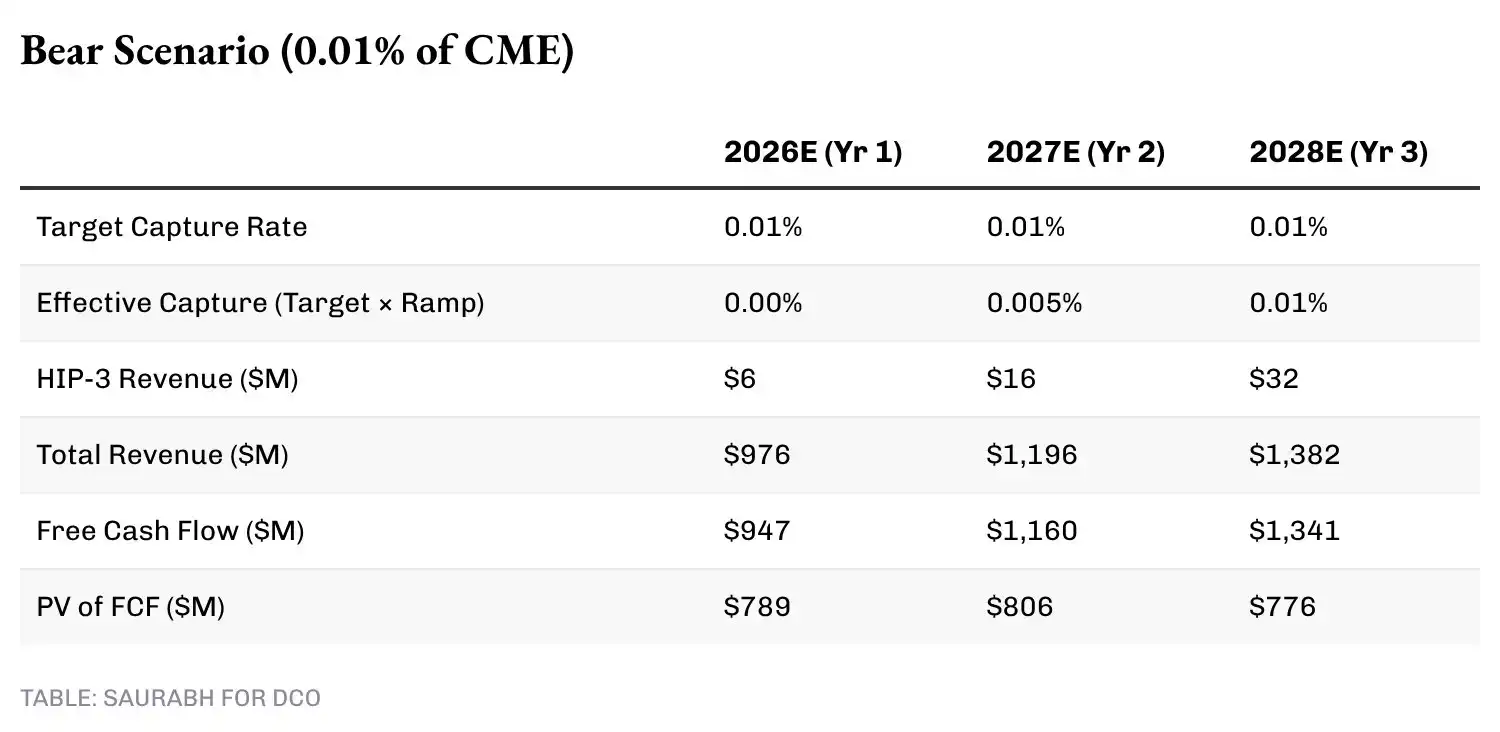Select the $1,341 Free Cash Flow cell
The image size is (1500, 732).
point(1294,531)
